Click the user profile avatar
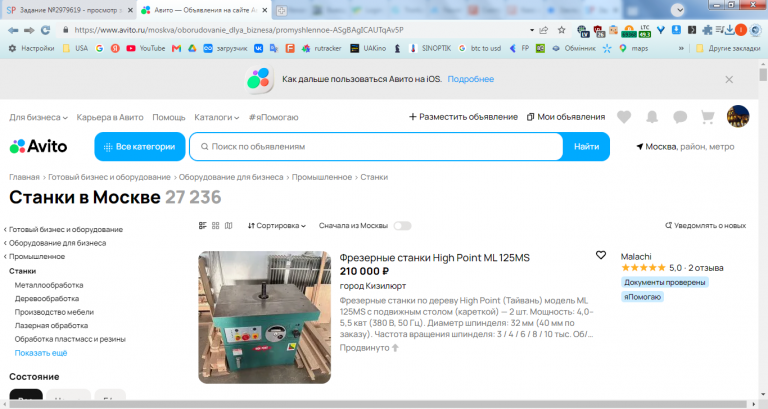This screenshot has height=409, width=768. (x=738, y=117)
